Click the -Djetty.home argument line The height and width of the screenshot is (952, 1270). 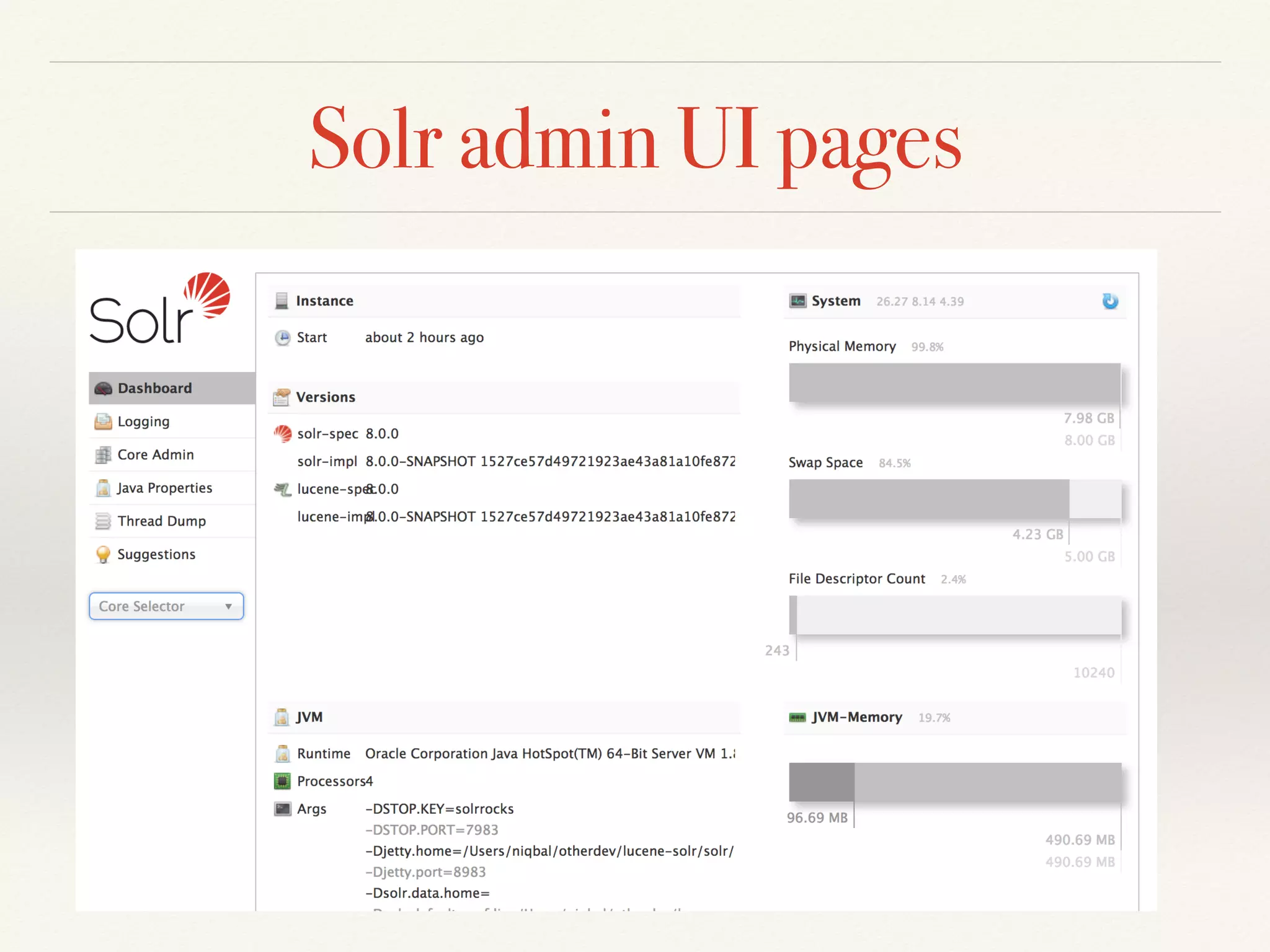coord(549,851)
